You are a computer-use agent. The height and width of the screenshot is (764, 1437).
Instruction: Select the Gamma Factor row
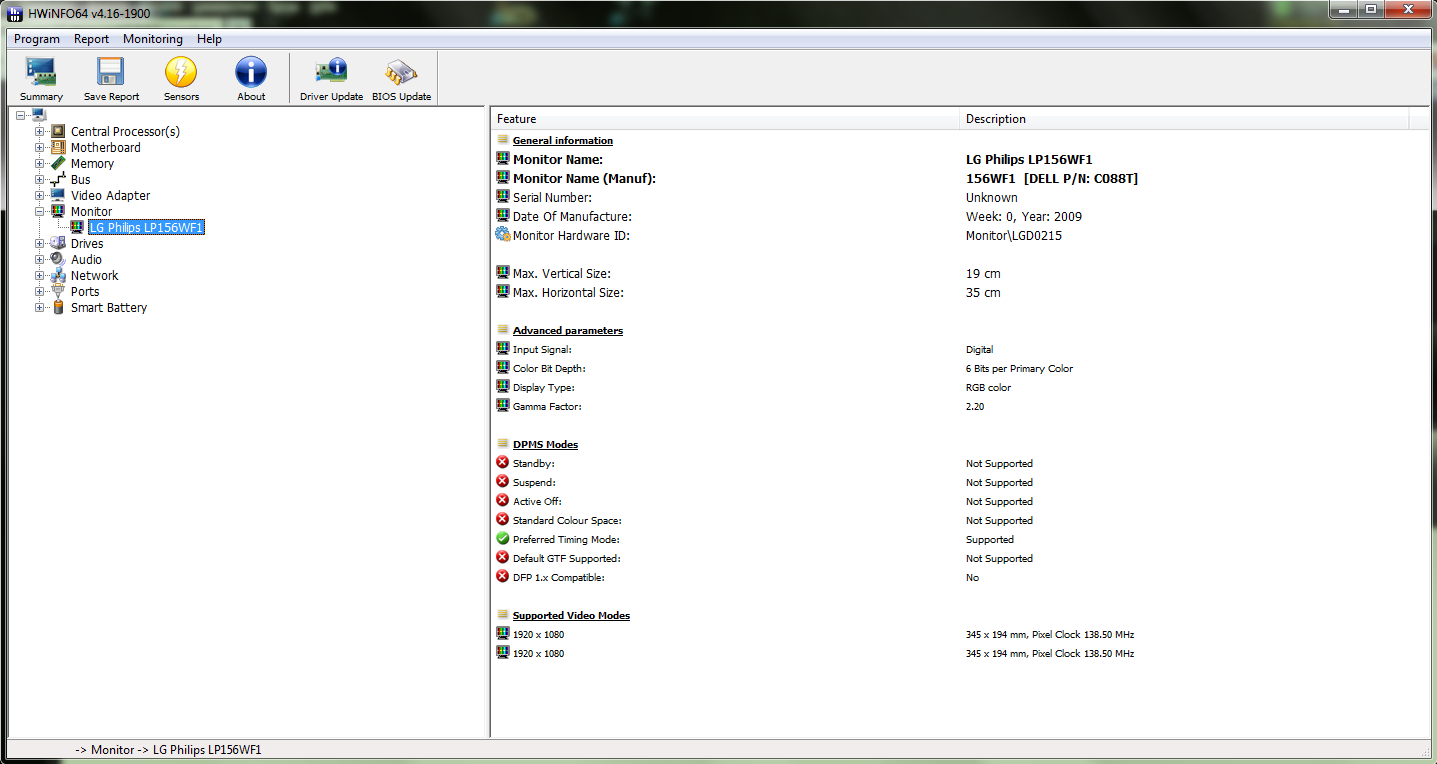pos(960,406)
